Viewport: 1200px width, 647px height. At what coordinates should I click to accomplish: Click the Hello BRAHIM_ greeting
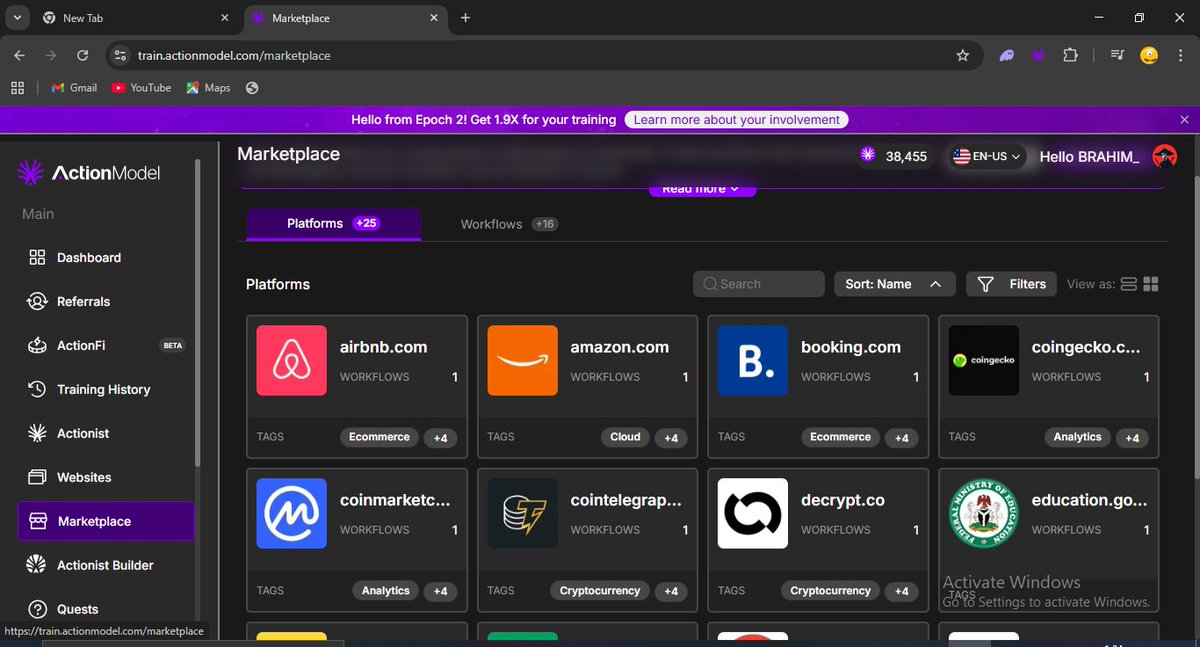point(1089,157)
